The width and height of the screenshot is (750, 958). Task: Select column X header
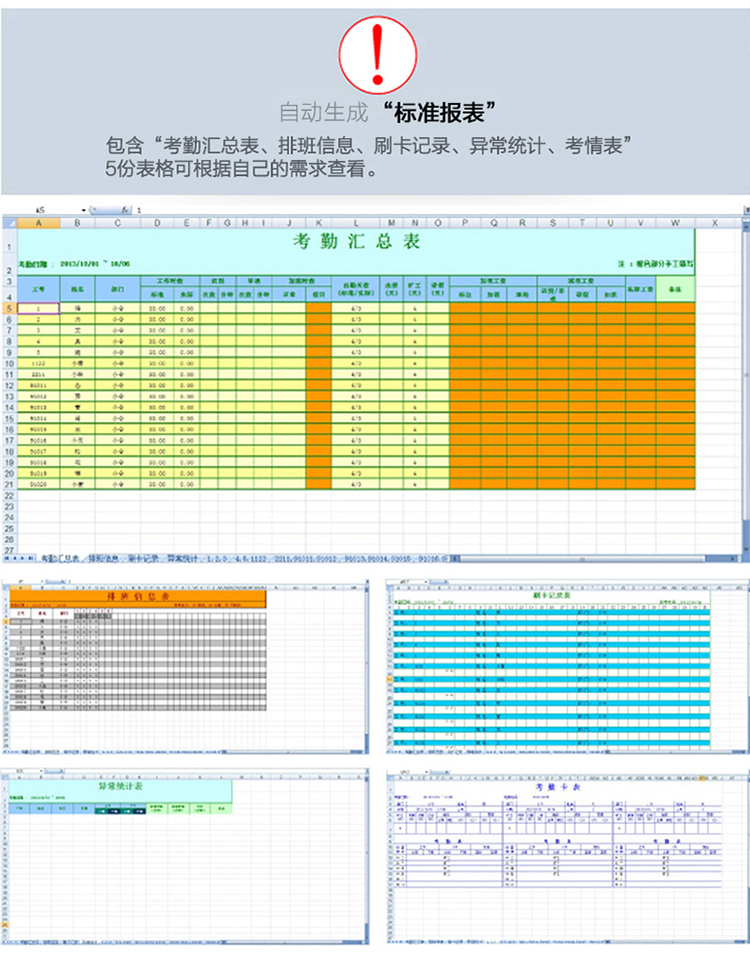point(715,223)
